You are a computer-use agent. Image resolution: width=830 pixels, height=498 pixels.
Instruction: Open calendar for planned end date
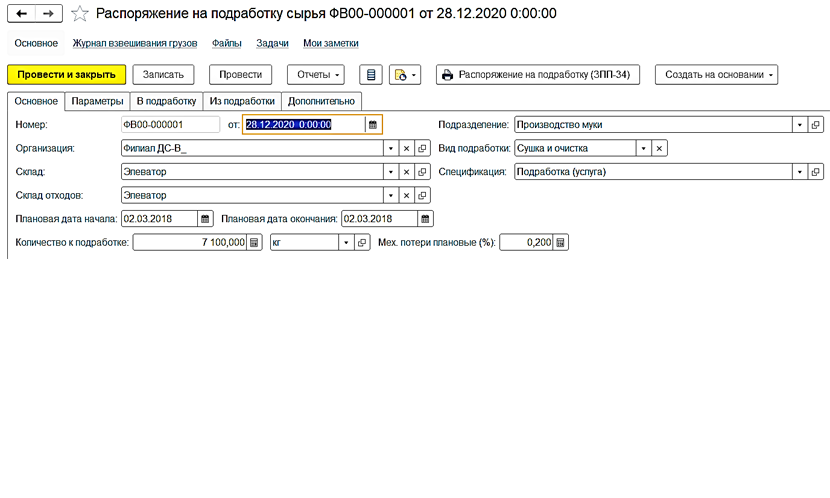(425, 219)
